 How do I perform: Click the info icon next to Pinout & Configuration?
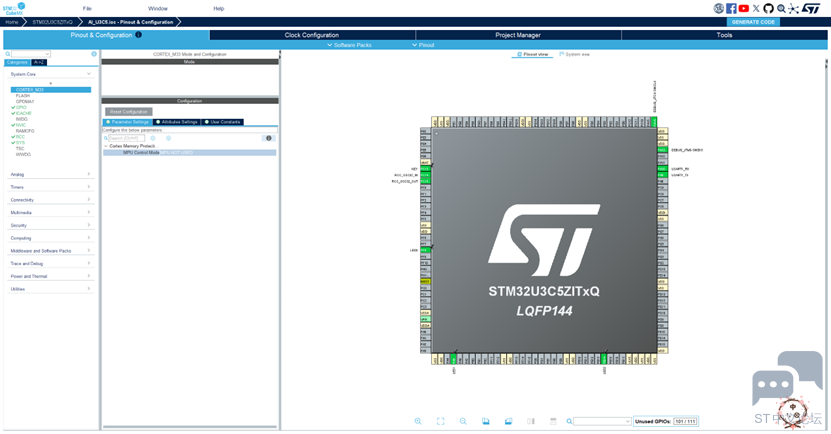(x=138, y=35)
